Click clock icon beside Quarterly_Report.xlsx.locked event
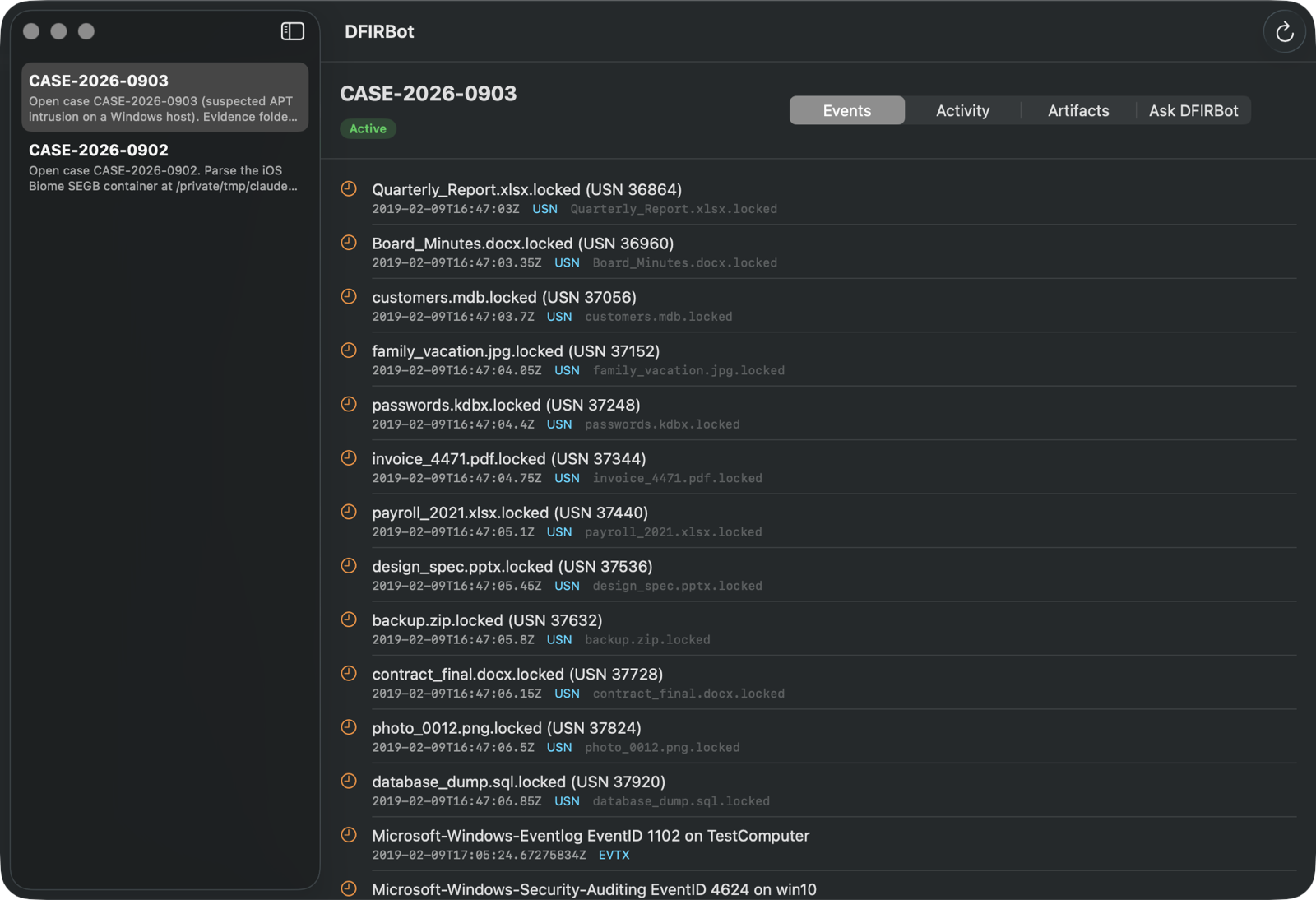Viewport: 1316px width, 900px height. pos(349,189)
